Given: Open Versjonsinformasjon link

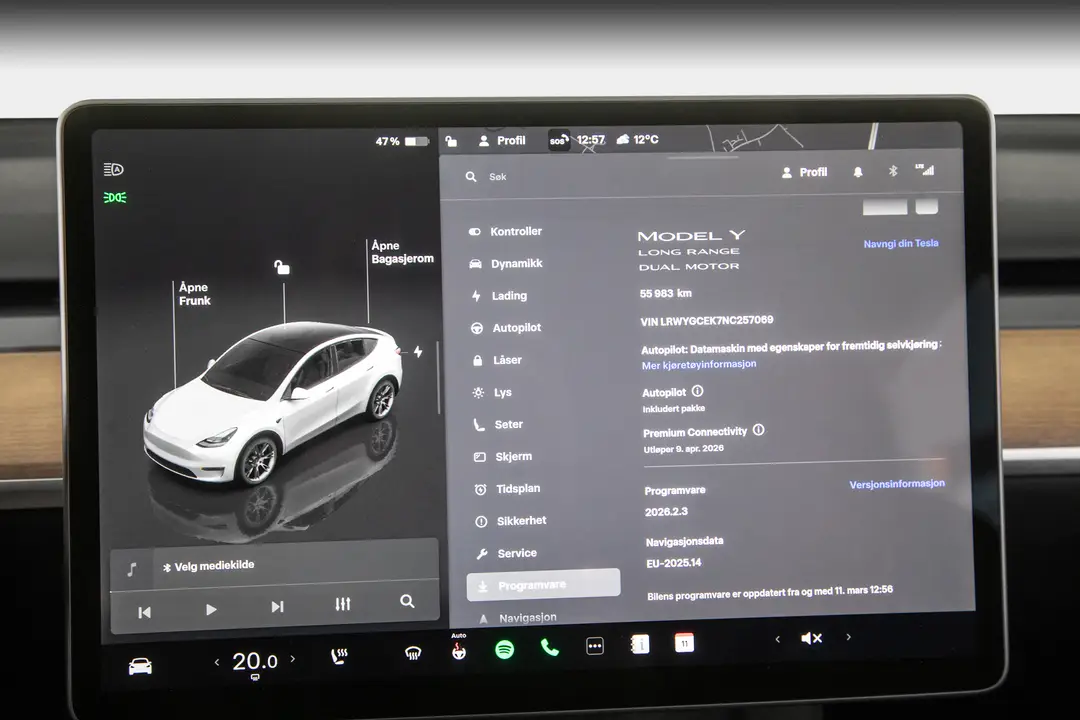Looking at the screenshot, I should pyautogui.click(x=897, y=484).
